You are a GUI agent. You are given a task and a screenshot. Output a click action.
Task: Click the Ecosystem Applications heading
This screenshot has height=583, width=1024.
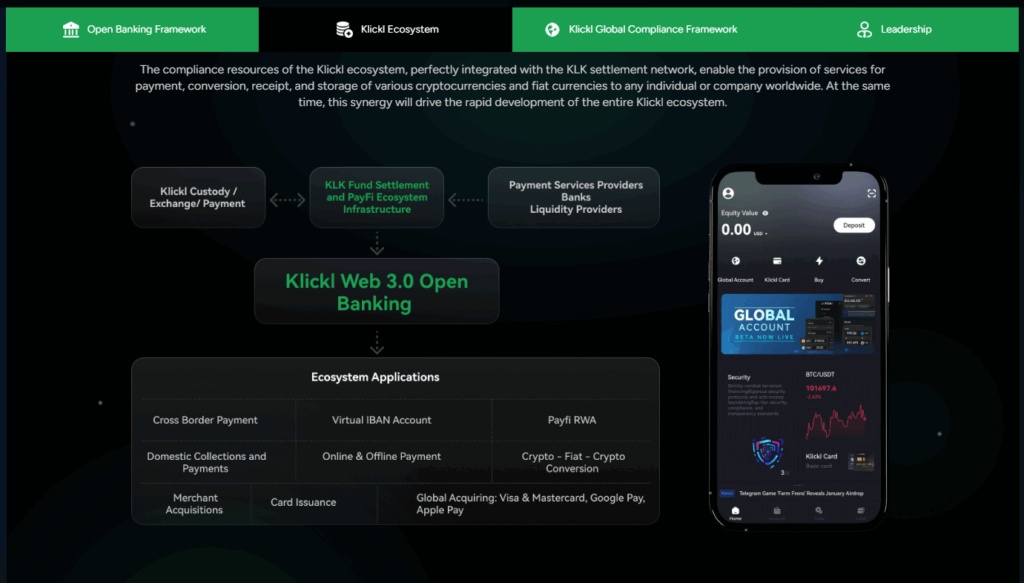point(375,377)
